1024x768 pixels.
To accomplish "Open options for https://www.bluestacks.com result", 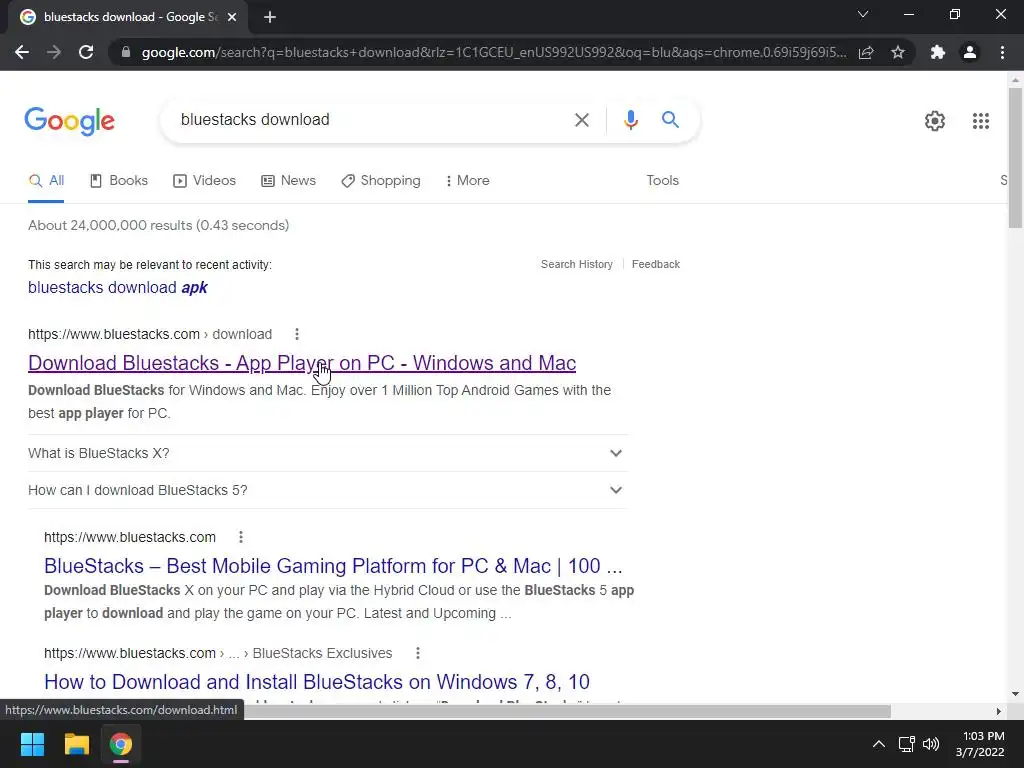I will click(x=241, y=537).
